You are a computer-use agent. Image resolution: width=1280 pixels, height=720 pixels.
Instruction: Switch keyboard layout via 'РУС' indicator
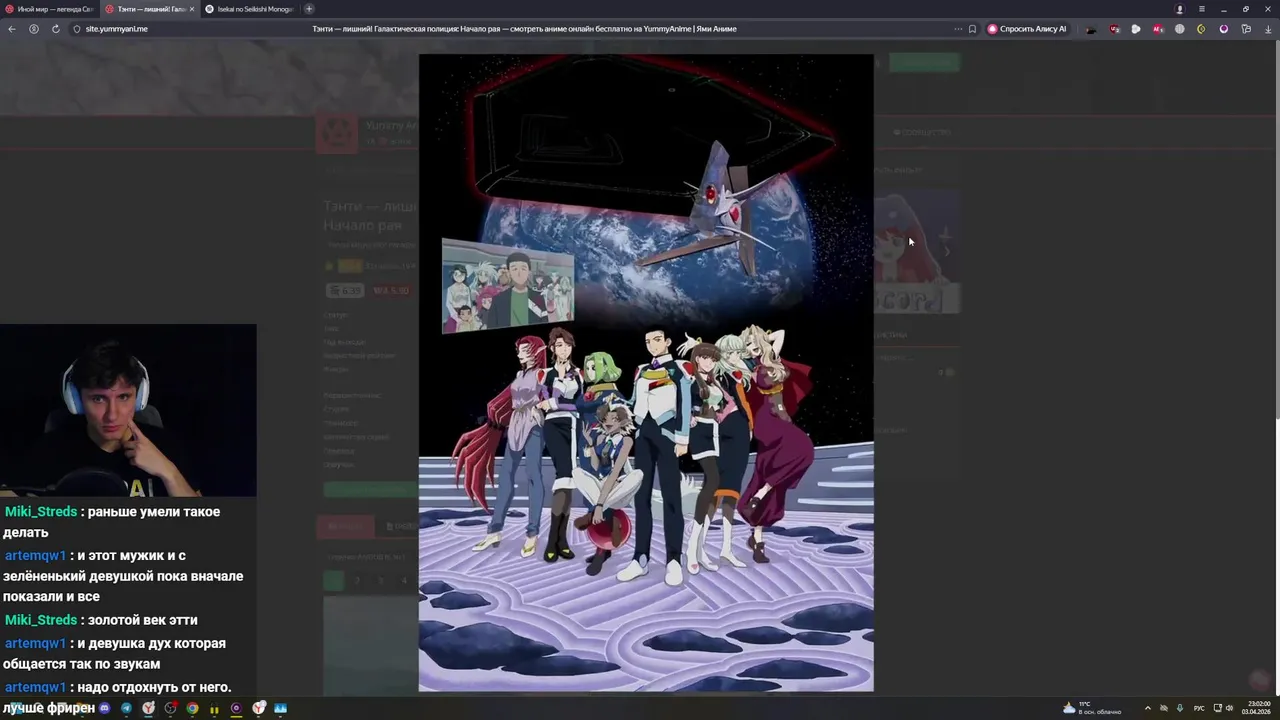click(x=1199, y=708)
